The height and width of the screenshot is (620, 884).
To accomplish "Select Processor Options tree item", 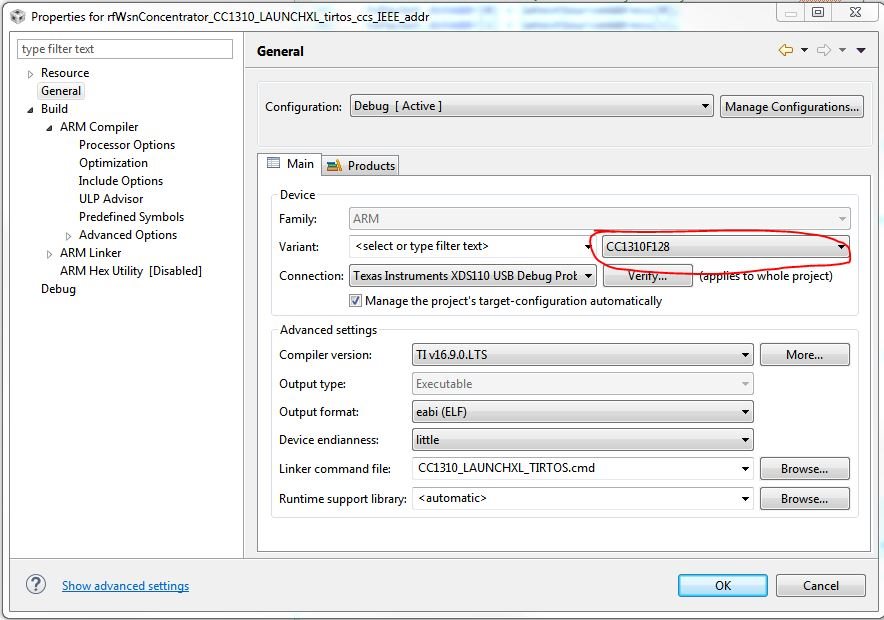I will point(127,145).
